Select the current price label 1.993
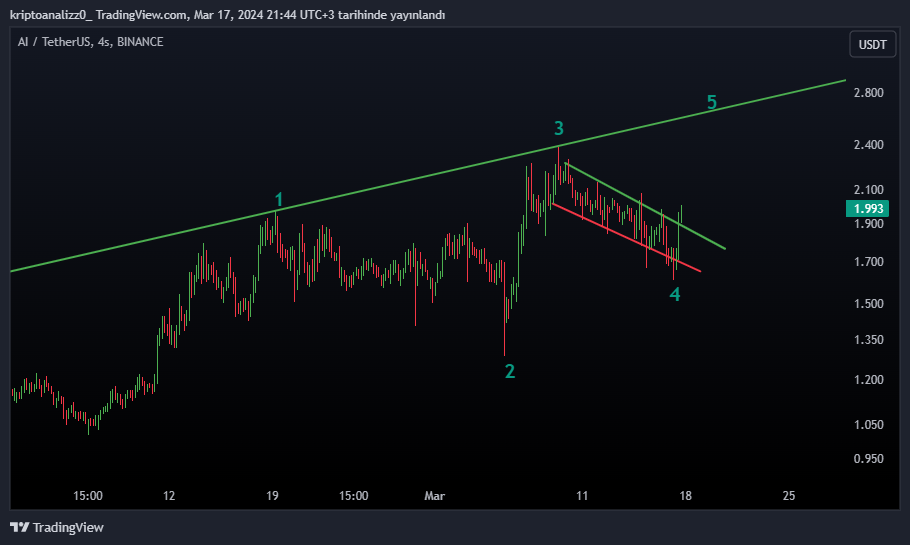The width and height of the screenshot is (910, 545). click(868, 208)
